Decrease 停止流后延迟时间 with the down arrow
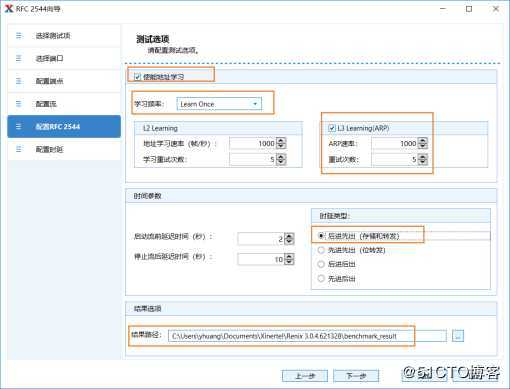The width and height of the screenshot is (510, 389). pos(289,262)
